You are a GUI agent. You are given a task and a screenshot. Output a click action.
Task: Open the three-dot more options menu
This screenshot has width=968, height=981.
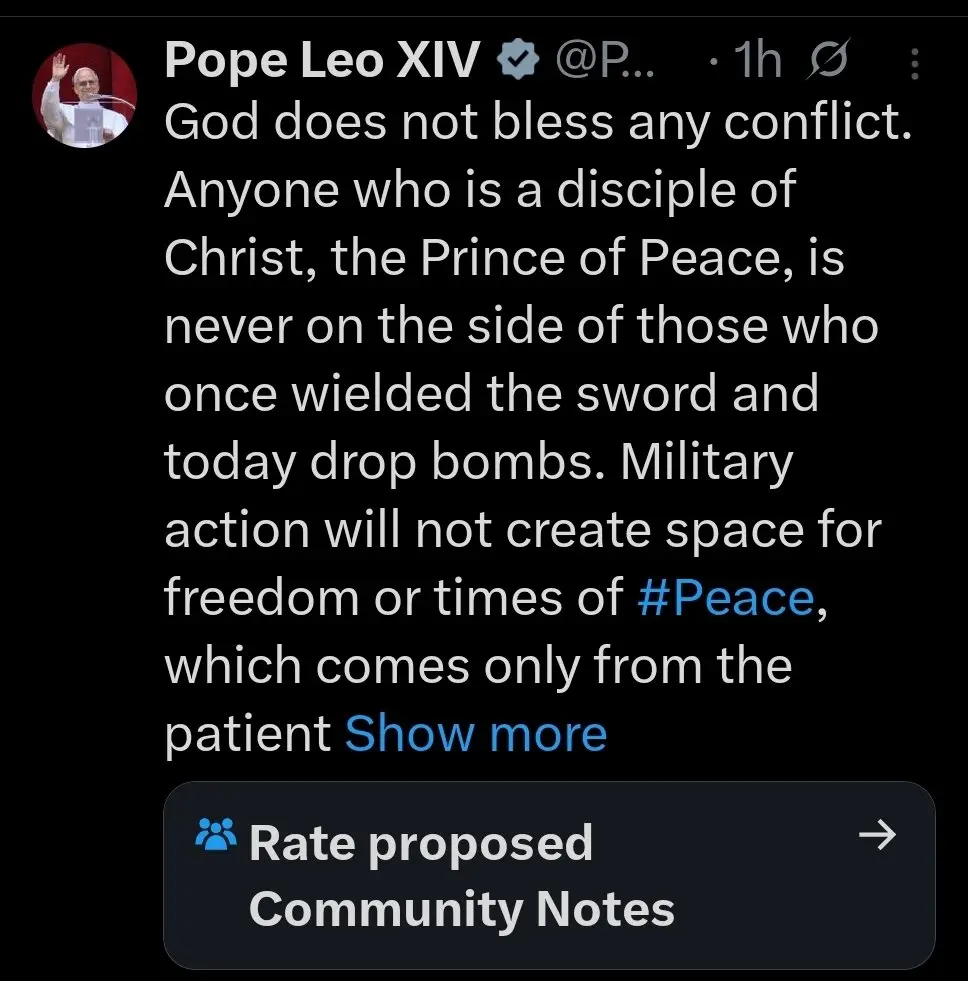point(914,64)
